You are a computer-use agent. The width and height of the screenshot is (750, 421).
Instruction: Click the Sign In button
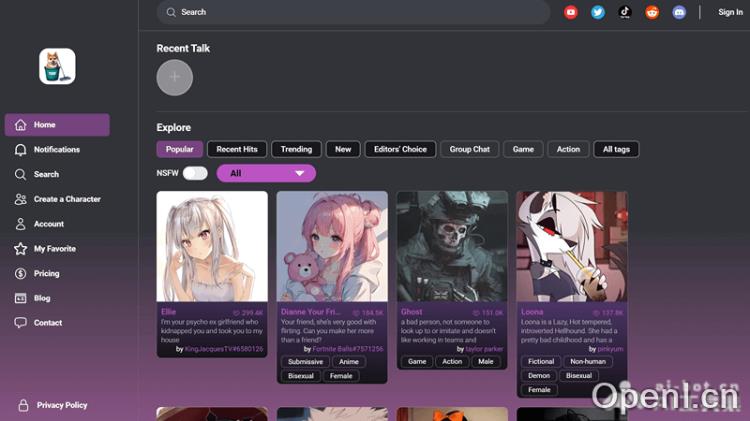point(730,12)
